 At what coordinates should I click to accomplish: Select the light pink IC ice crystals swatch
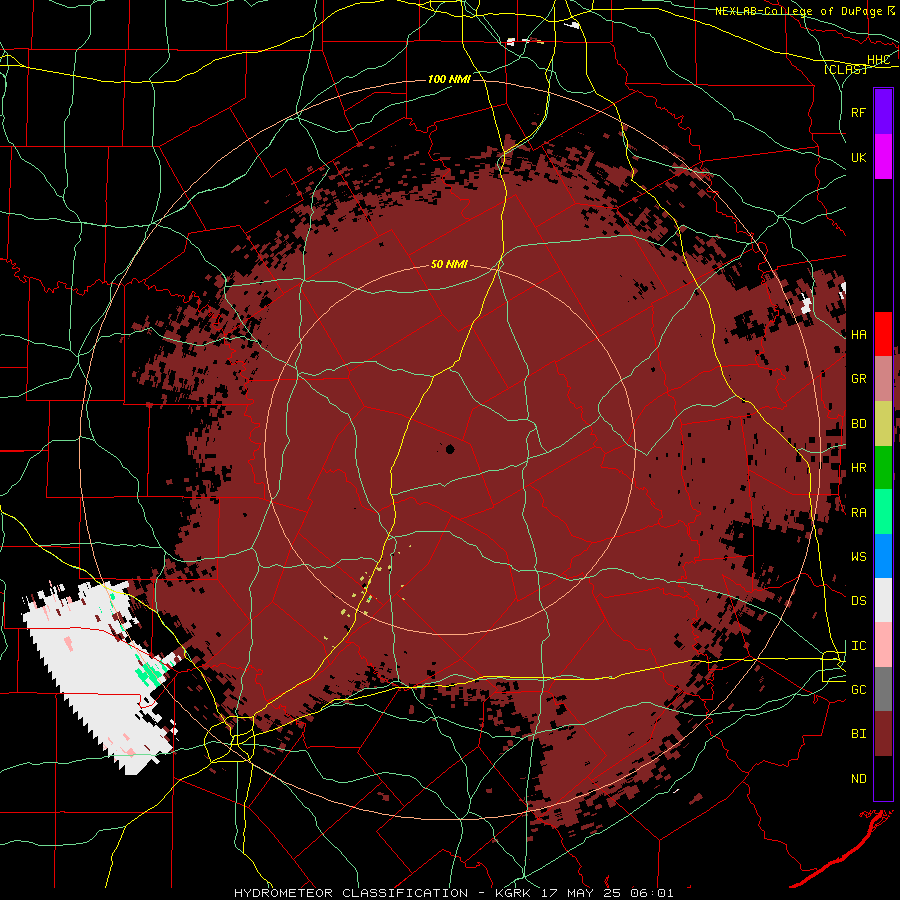pos(883,645)
